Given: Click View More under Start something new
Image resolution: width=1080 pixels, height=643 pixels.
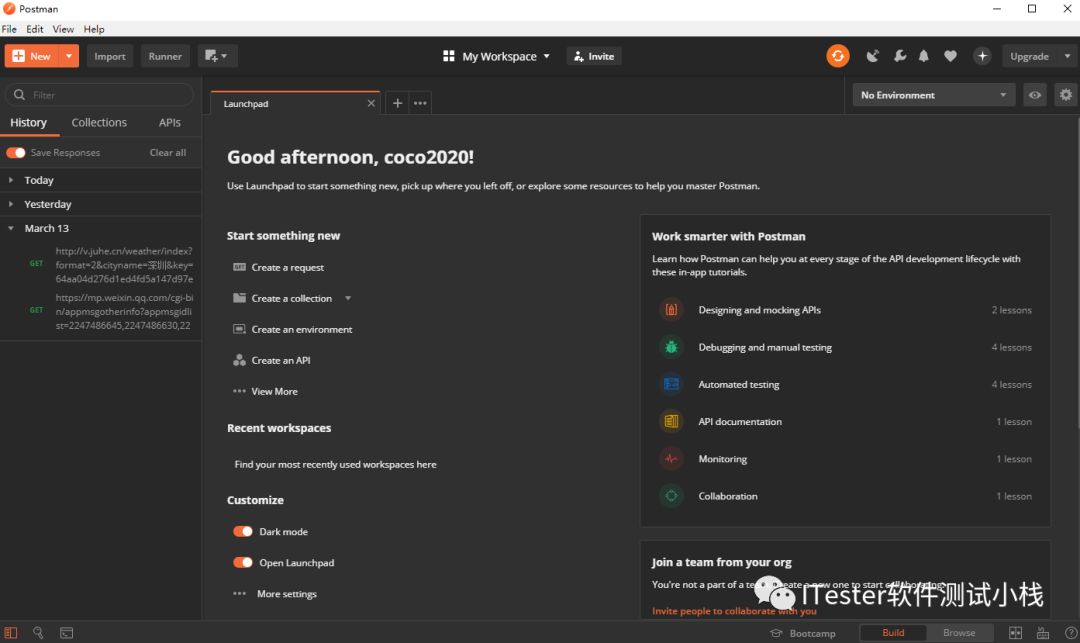Looking at the screenshot, I should (x=274, y=391).
